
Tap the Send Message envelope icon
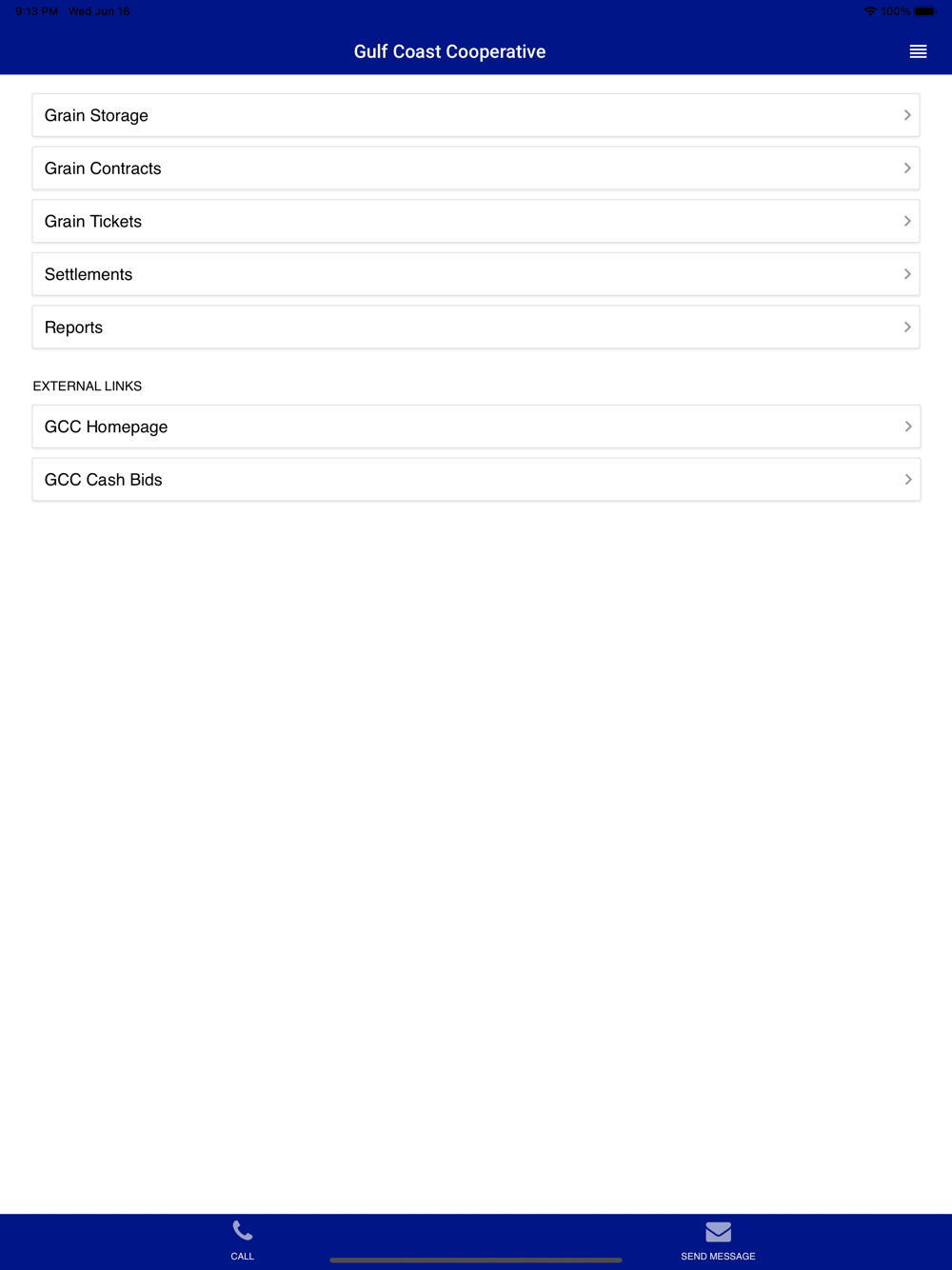pyautogui.click(x=718, y=1232)
